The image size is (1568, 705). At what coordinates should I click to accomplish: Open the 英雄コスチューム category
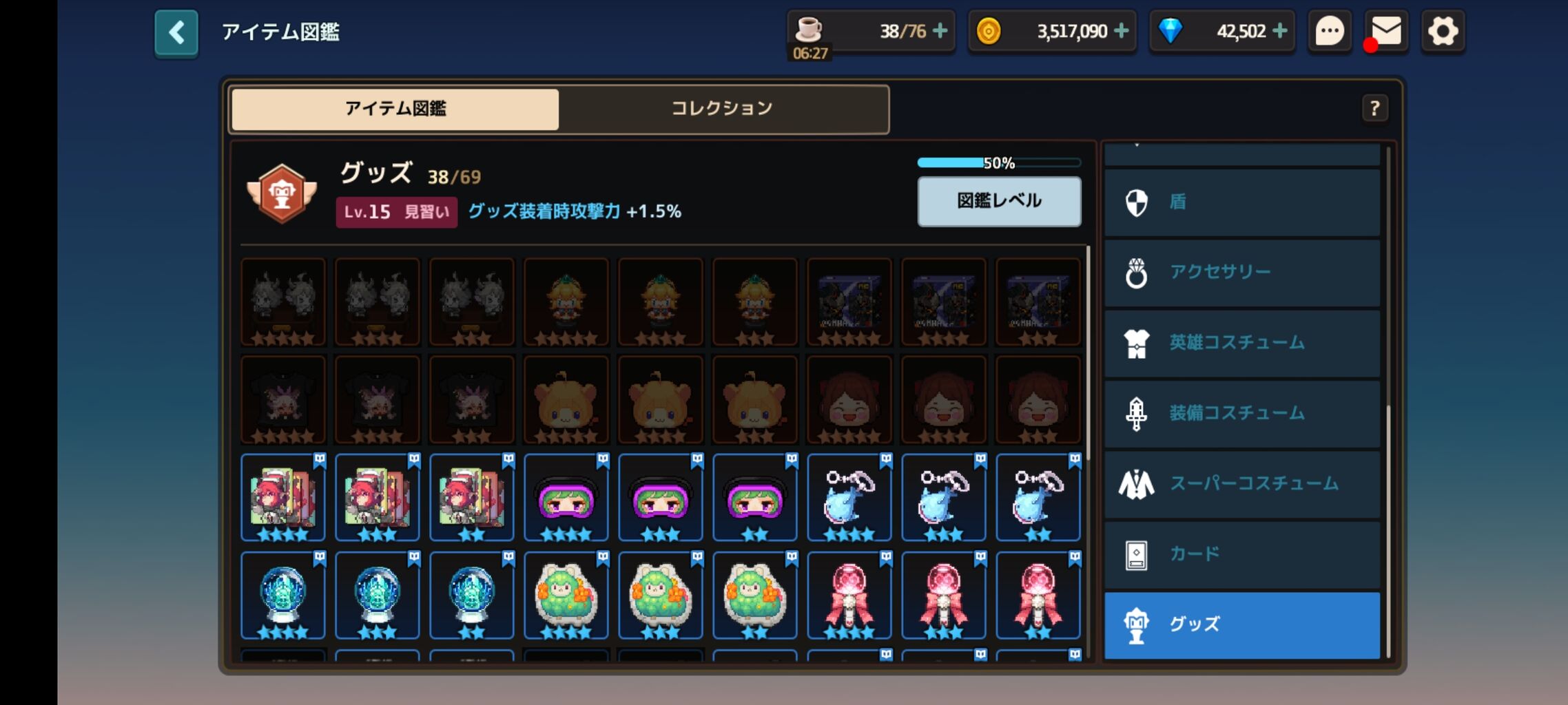click(1242, 343)
